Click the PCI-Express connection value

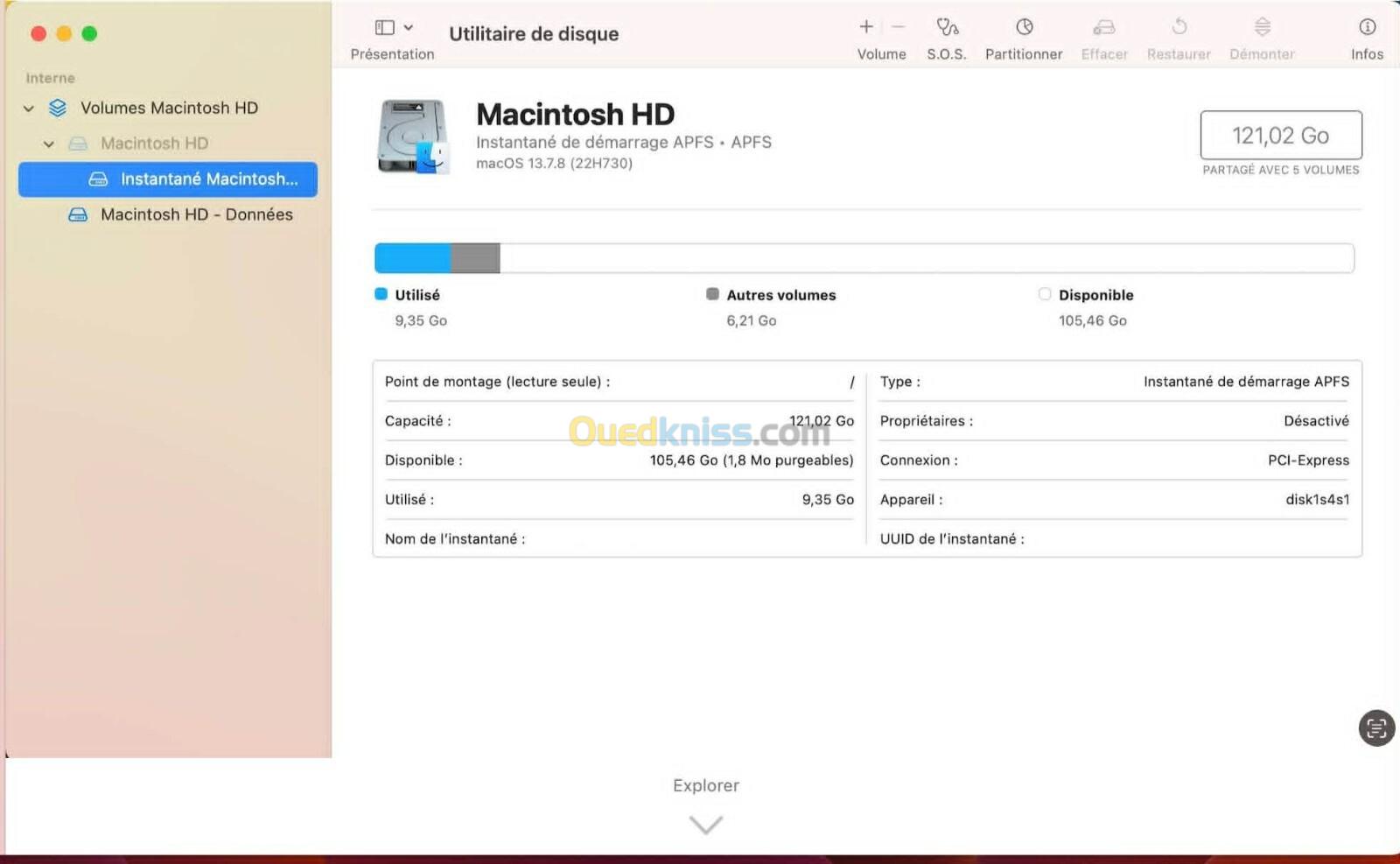tap(1308, 460)
